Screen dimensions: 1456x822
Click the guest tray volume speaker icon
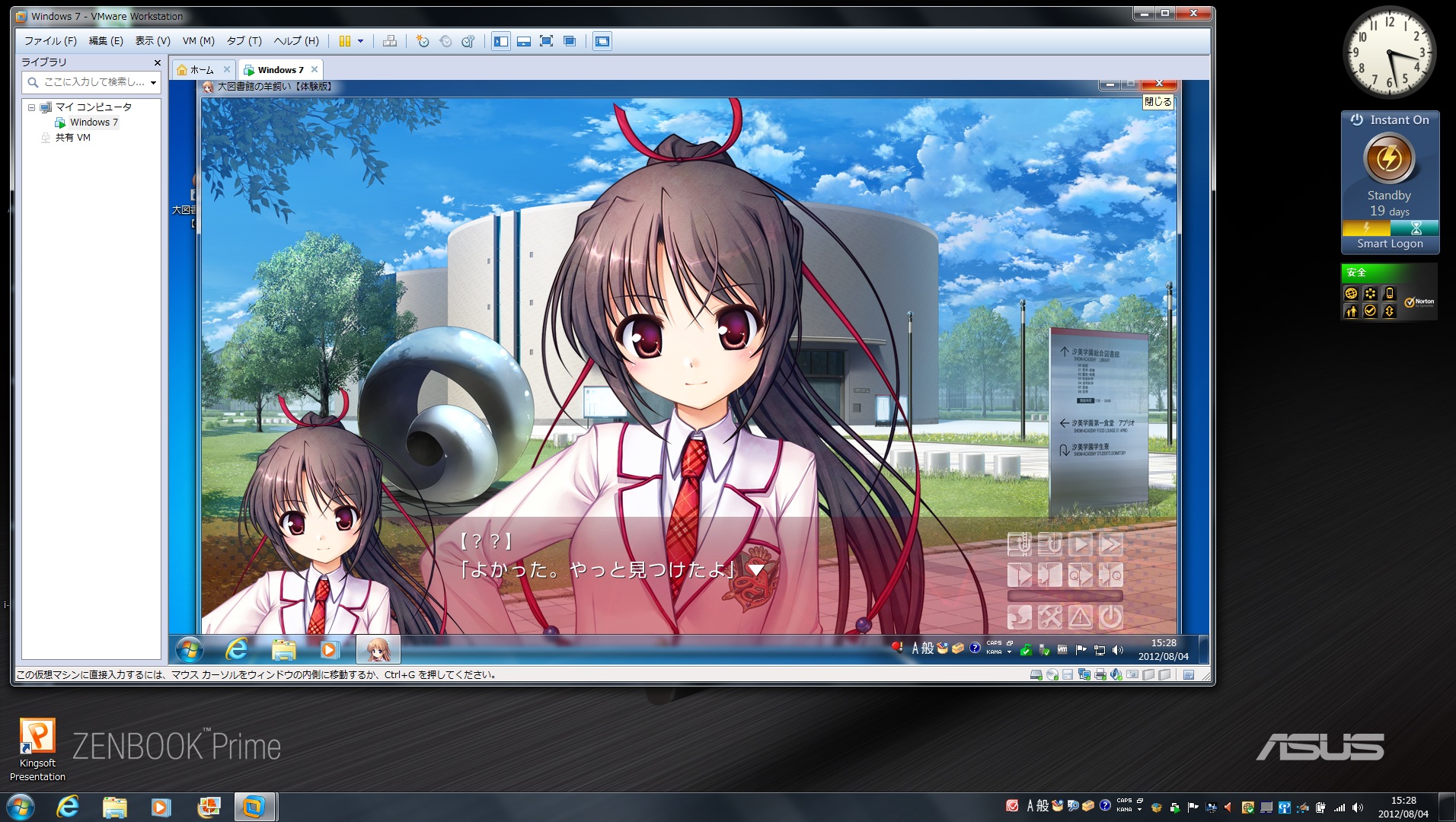pos(1118,650)
